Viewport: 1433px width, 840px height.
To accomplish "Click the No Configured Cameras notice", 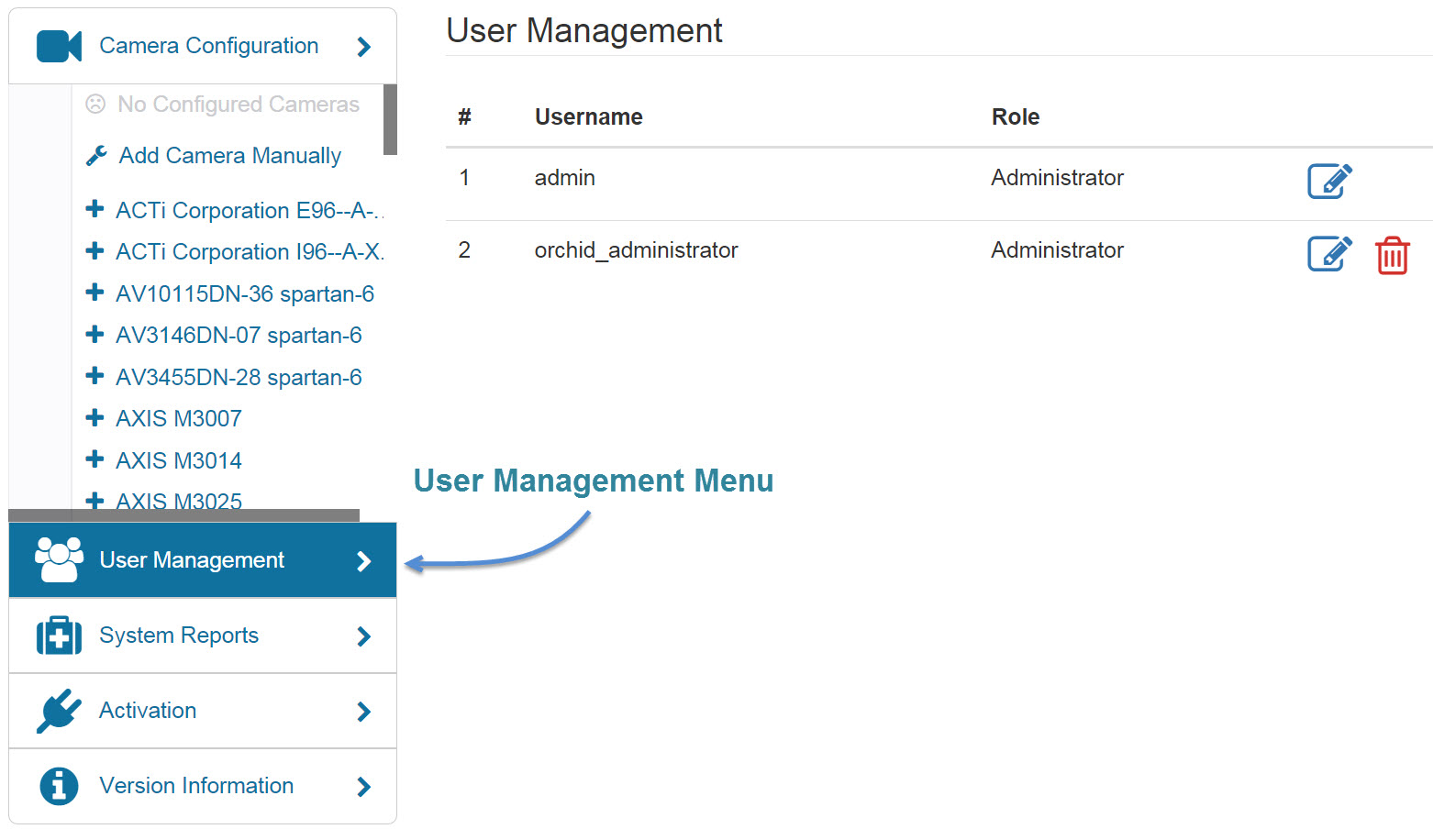I will pos(223,105).
